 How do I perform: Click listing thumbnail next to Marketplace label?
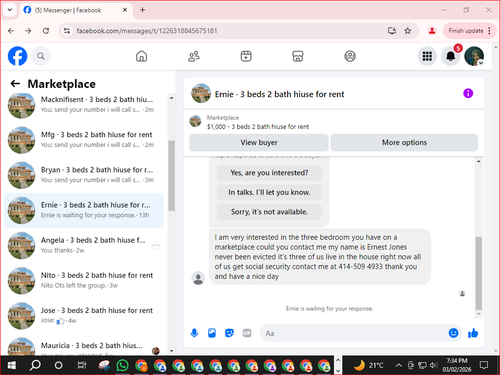(x=195, y=121)
